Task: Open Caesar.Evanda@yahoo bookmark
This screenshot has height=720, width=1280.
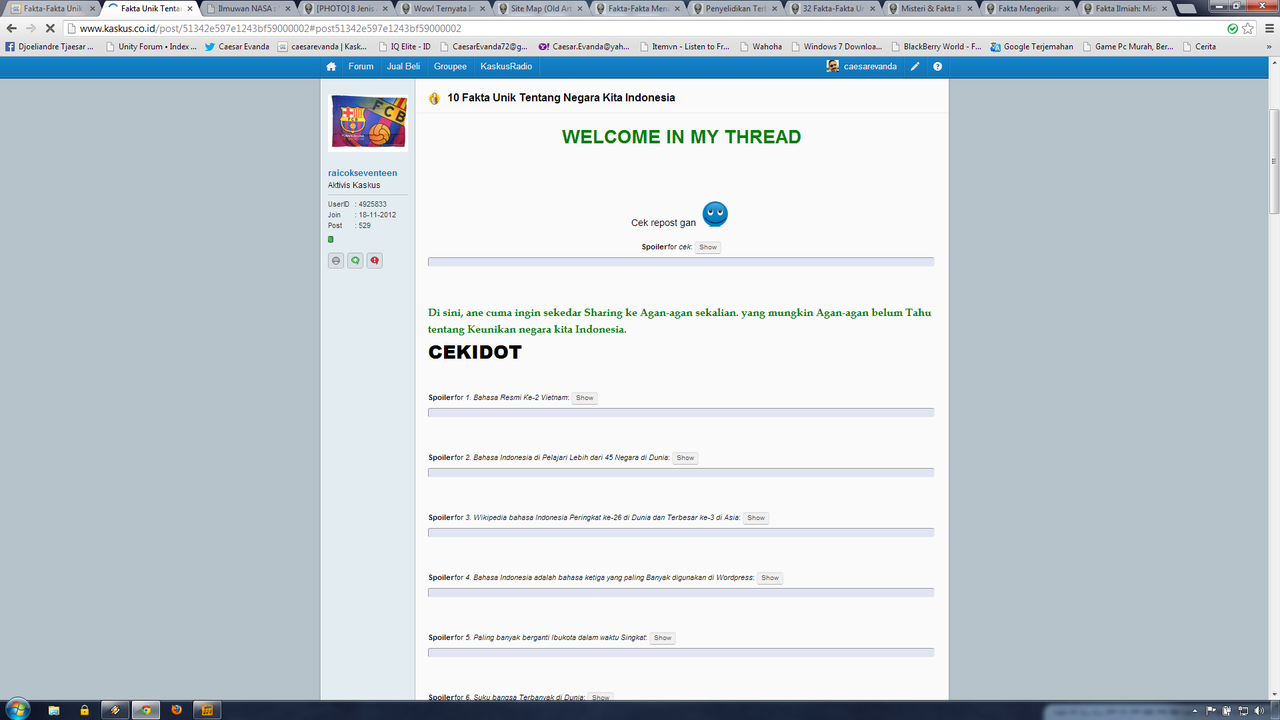Action: (x=584, y=46)
